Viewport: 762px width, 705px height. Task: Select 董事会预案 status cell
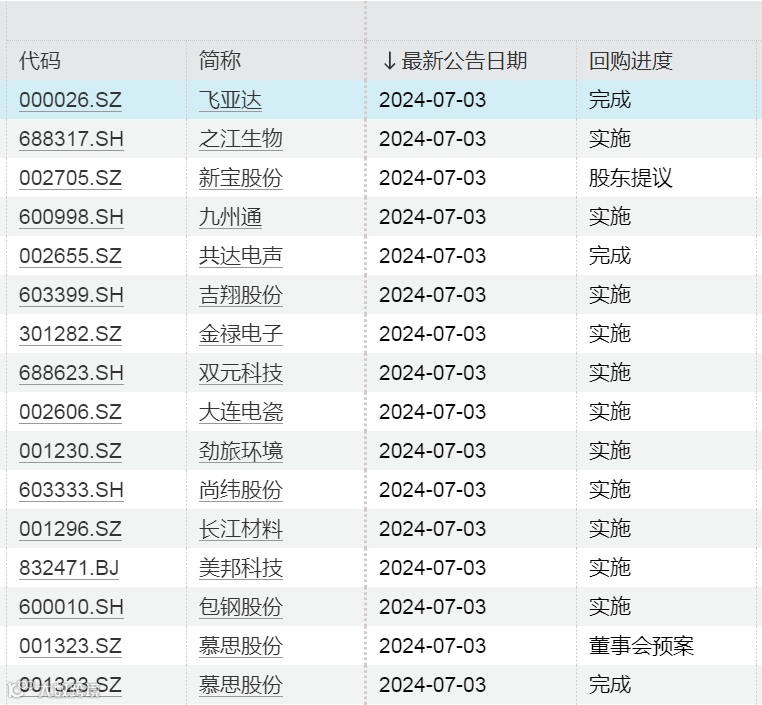point(641,646)
